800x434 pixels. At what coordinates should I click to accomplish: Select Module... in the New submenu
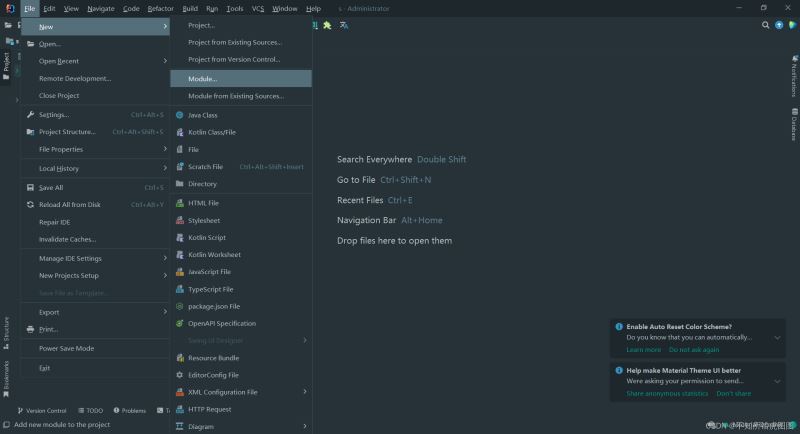pos(241,79)
